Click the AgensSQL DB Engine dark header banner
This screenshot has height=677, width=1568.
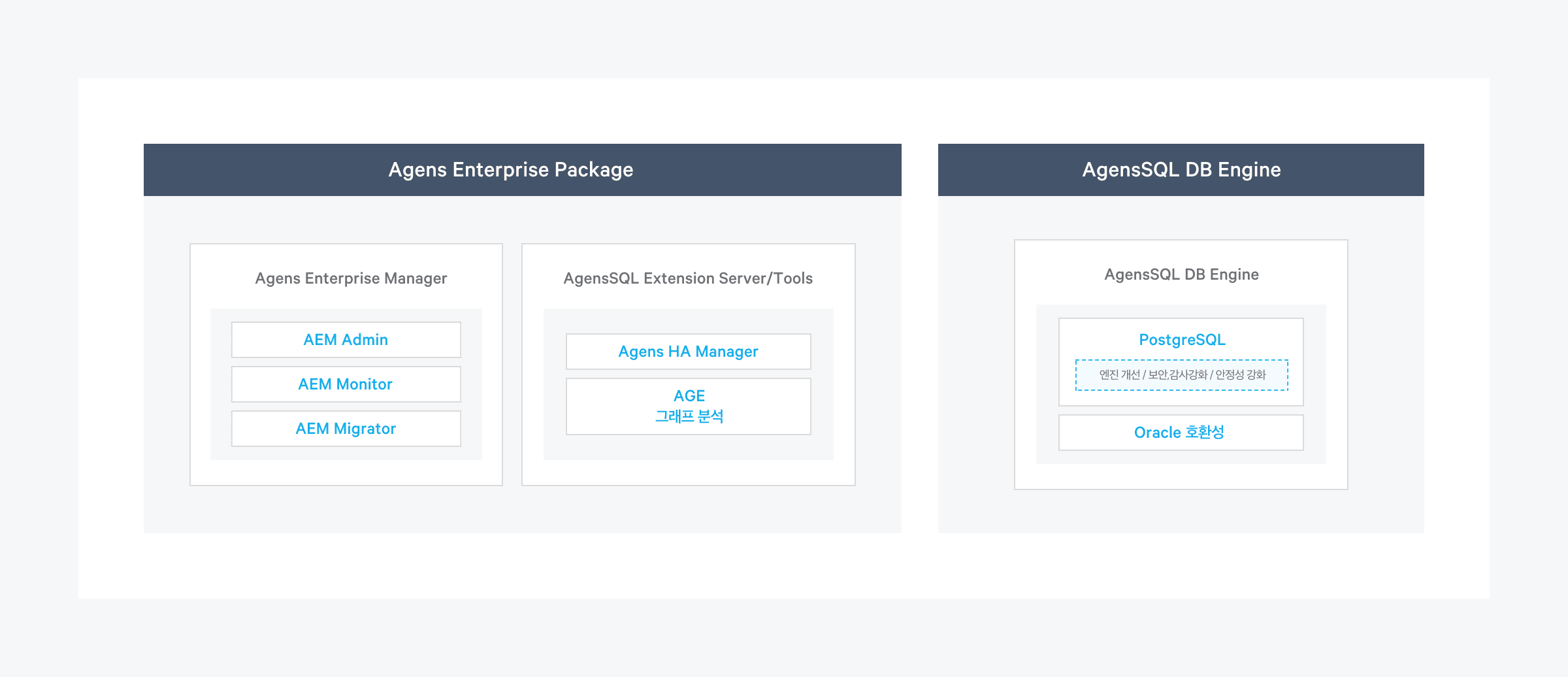coord(1181,170)
